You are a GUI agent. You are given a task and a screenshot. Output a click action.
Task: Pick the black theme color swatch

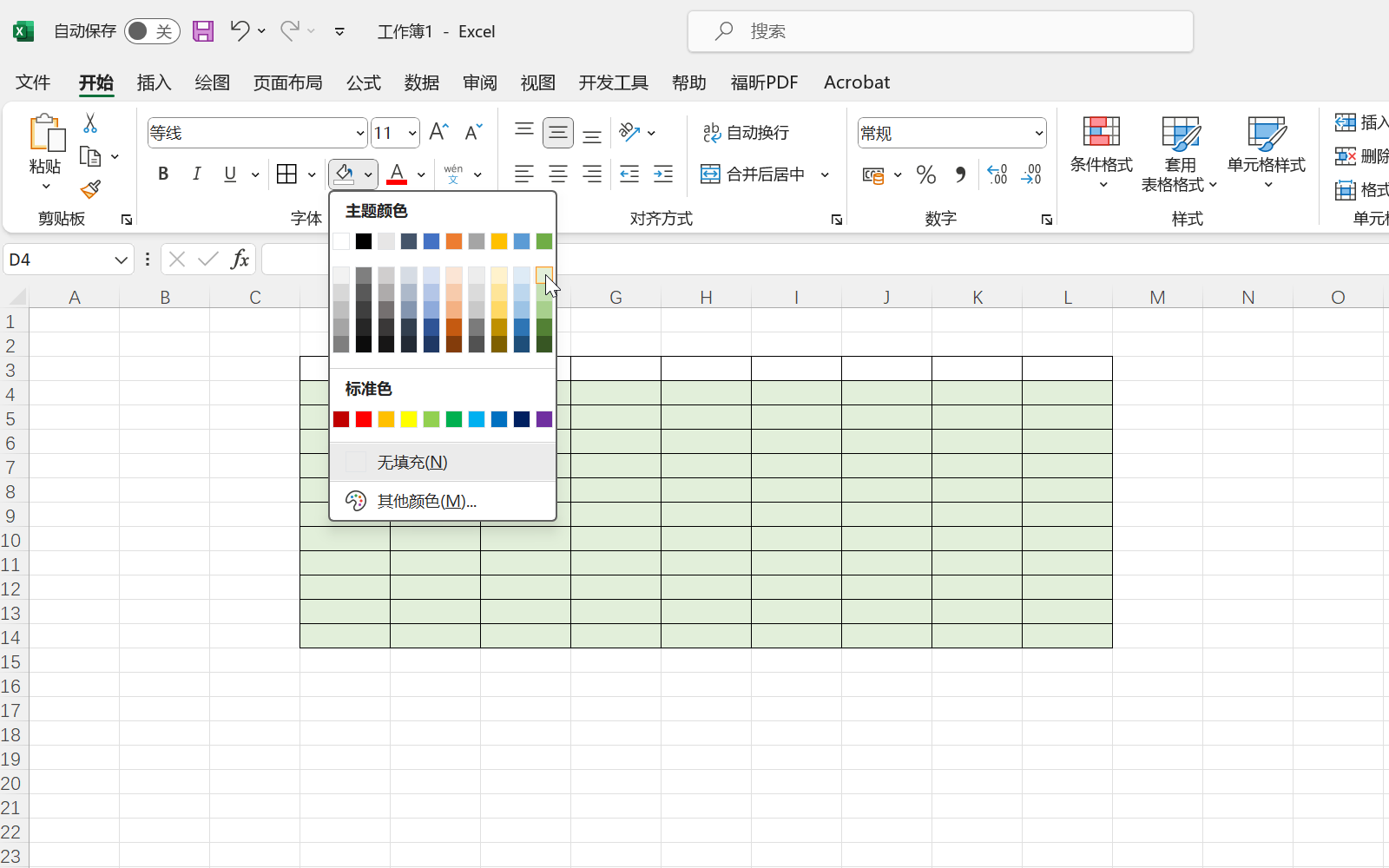(364, 241)
